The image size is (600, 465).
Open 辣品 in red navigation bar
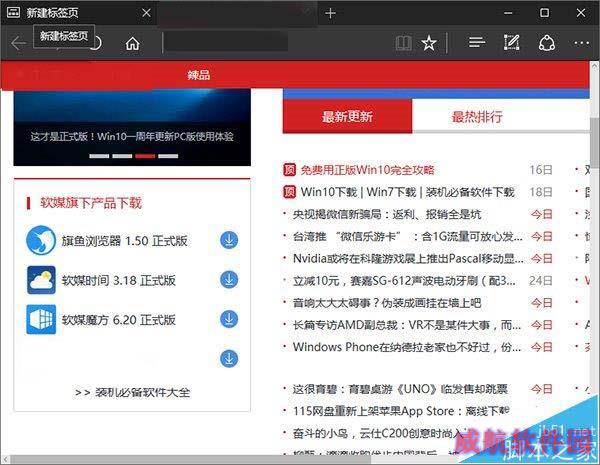click(x=199, y=75)
